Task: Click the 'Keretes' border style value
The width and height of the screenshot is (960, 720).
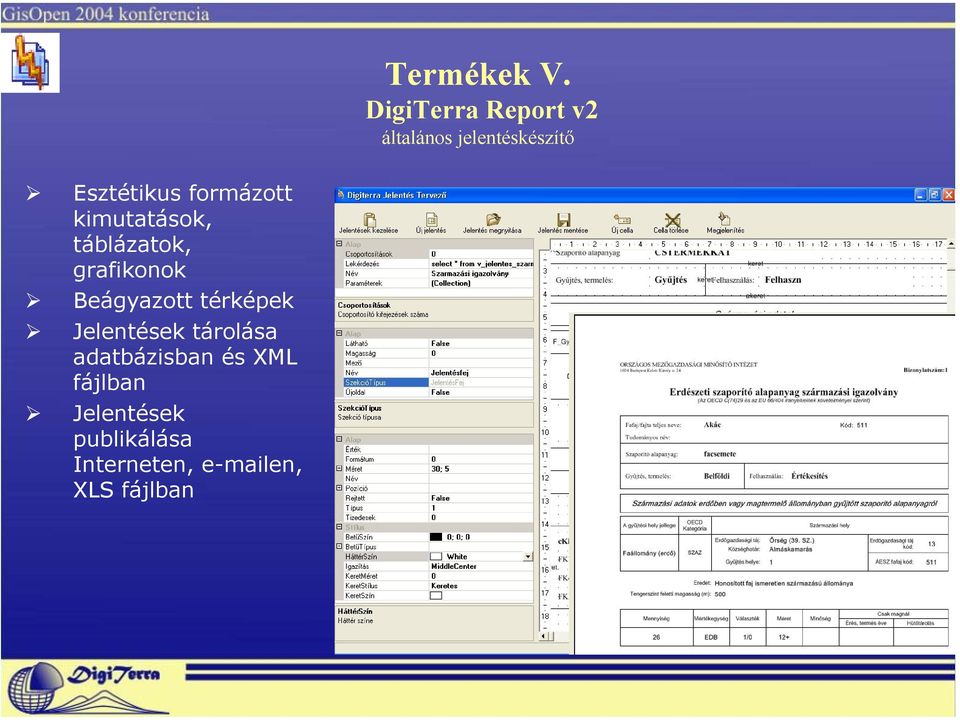Action: (x=444, y=586)
